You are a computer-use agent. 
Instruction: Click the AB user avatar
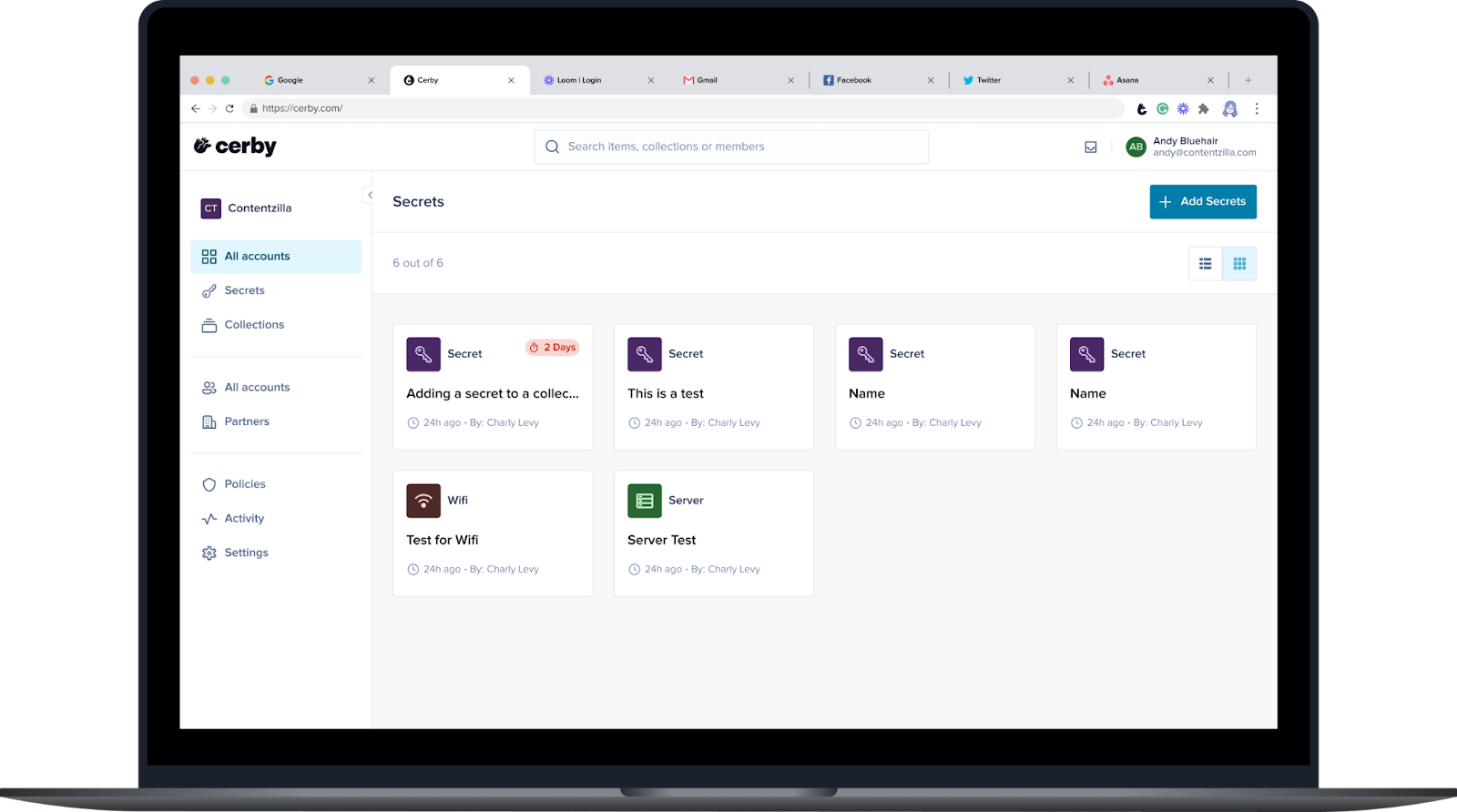pos(1136,147)
